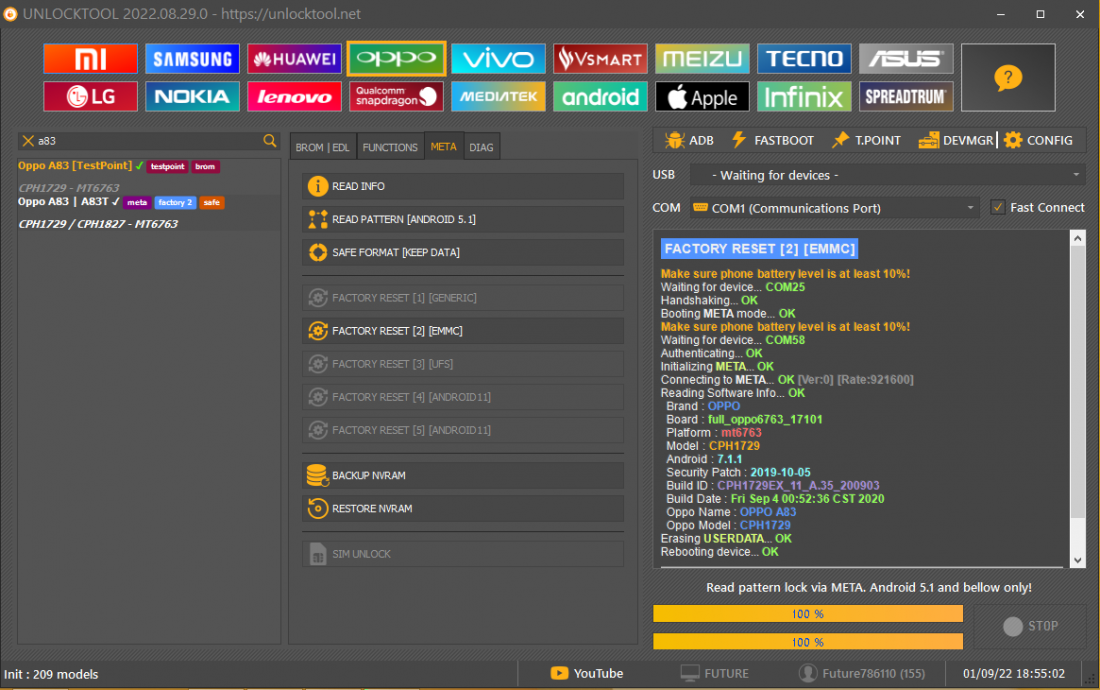This screenshot has width=1100, height=690.
Task: Switch to the FUNCTIONS tab
Action: point(390,147)
